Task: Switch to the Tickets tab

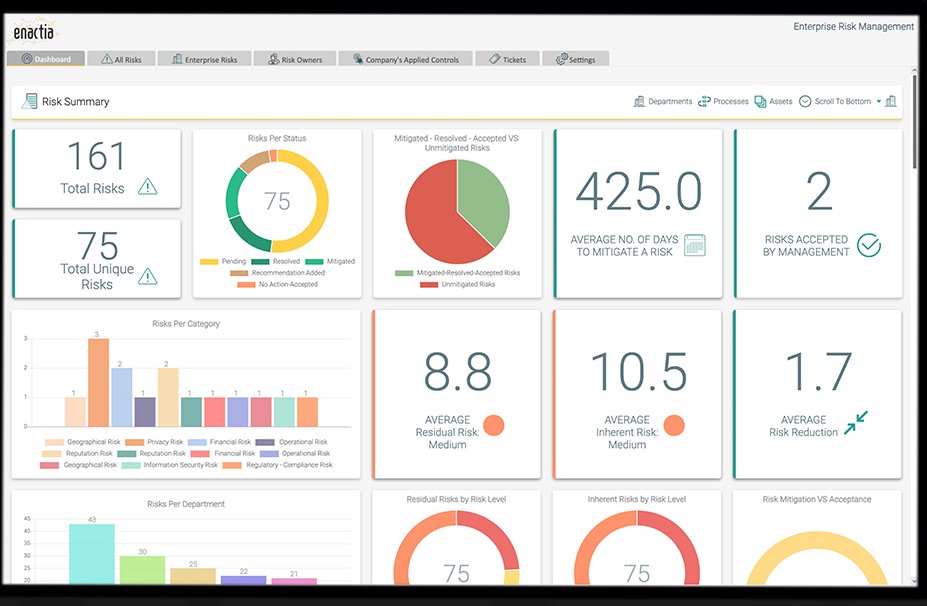Action: pos(508,59)
